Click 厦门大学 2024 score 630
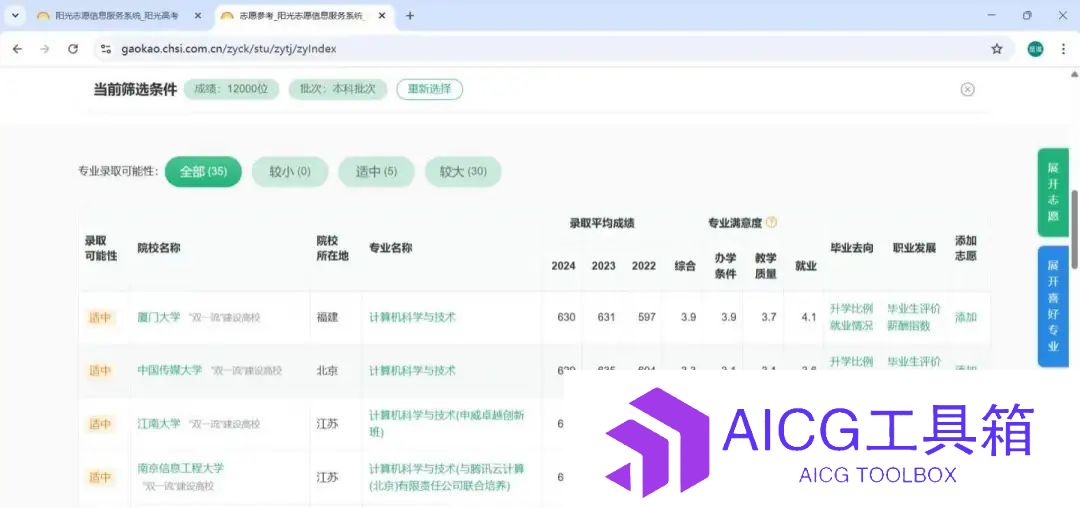1080x508 pixels. tap(566, 317)
